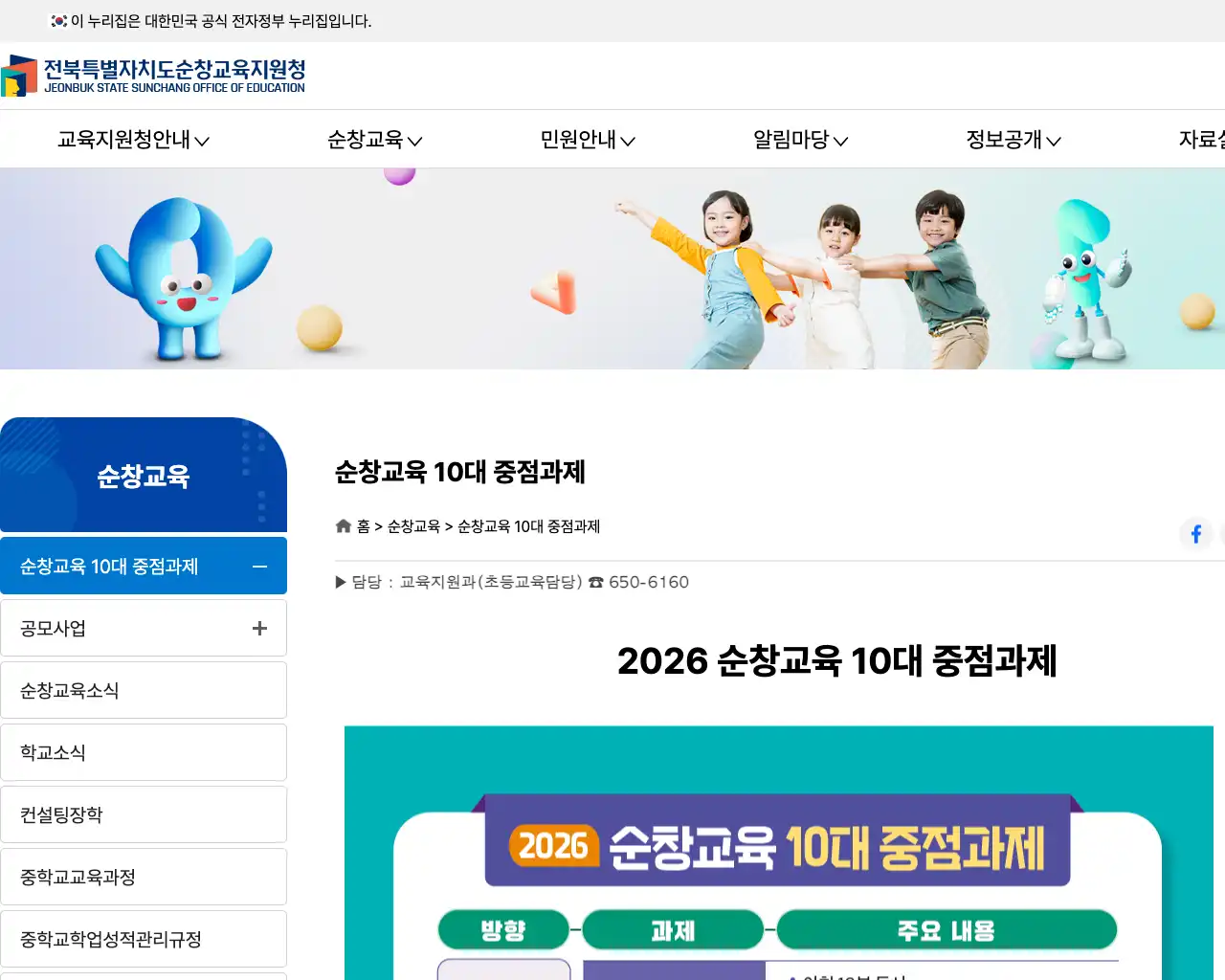The width and height of the screenshot is (1225, 980).
Task: Expand 공모사업 plus icon
Action: coord(259,629)
